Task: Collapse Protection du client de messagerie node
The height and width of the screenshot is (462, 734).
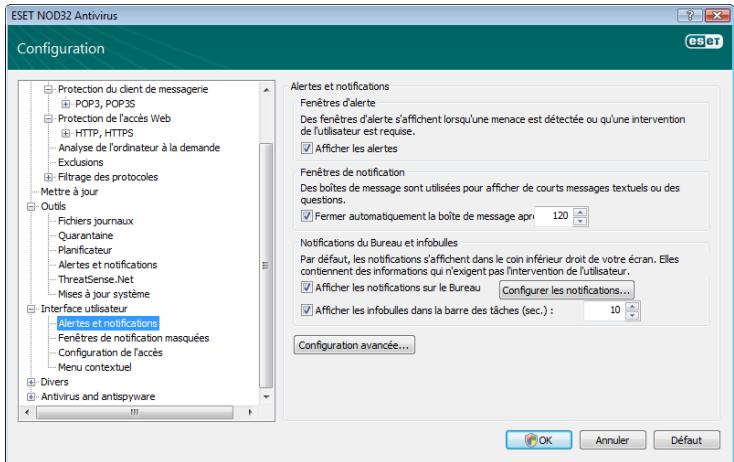Action: point(48,89)
